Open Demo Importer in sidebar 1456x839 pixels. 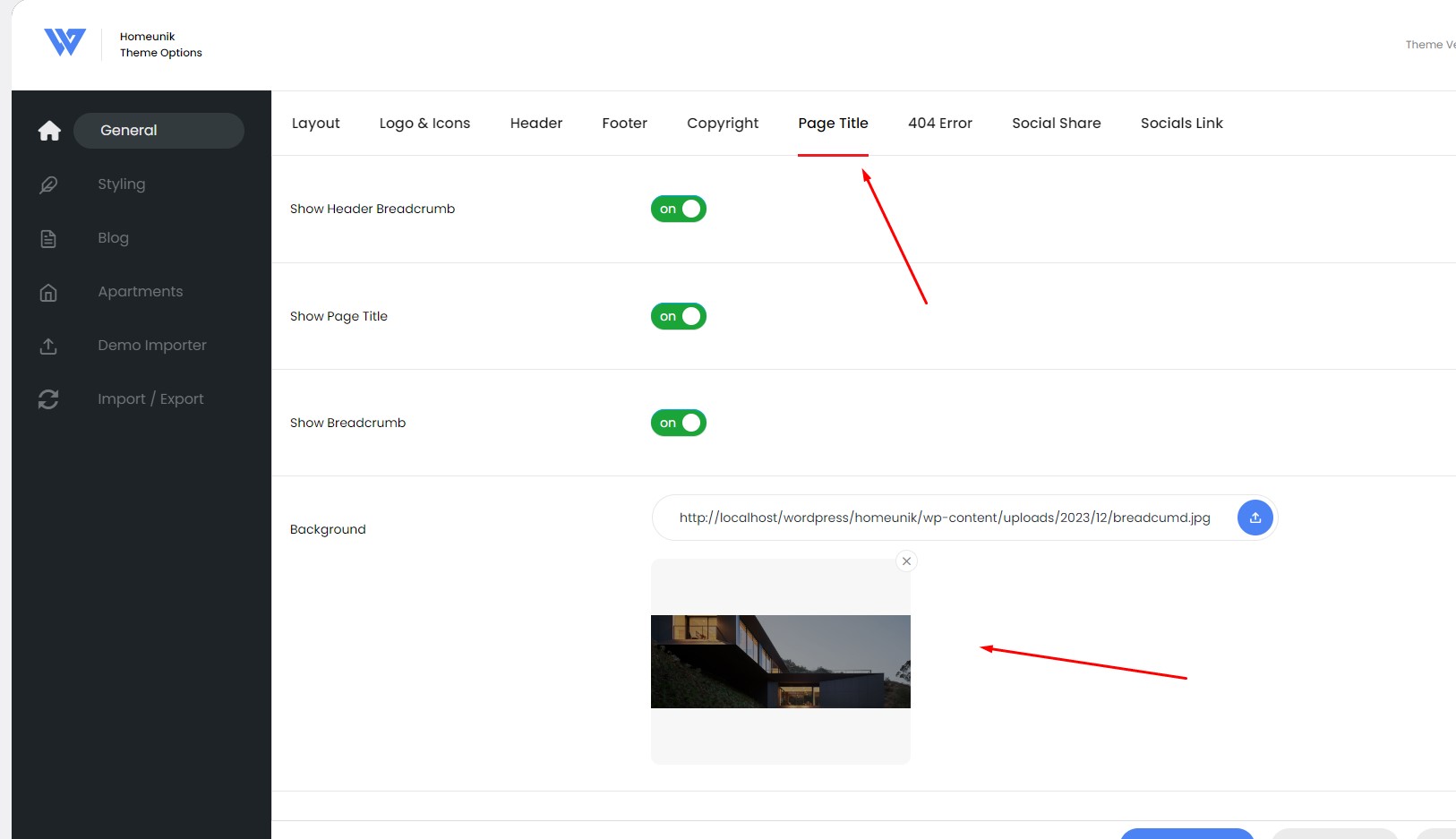[151, 346]
